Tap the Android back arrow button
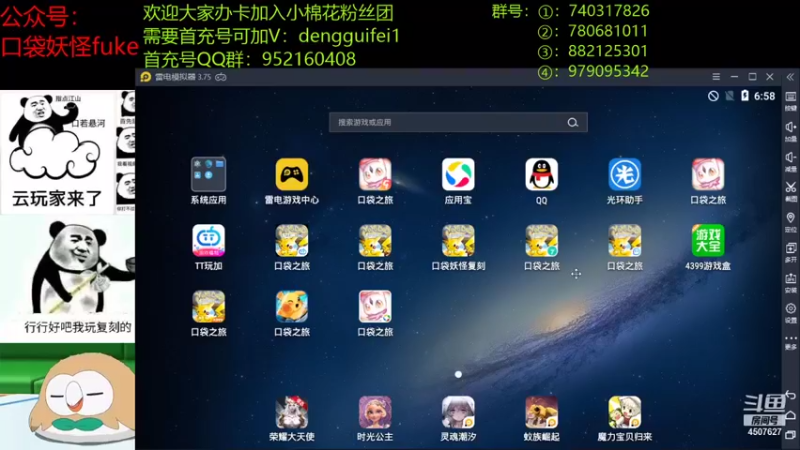The image size is (800, 450). pyautogui.click(x=790, y=395)
